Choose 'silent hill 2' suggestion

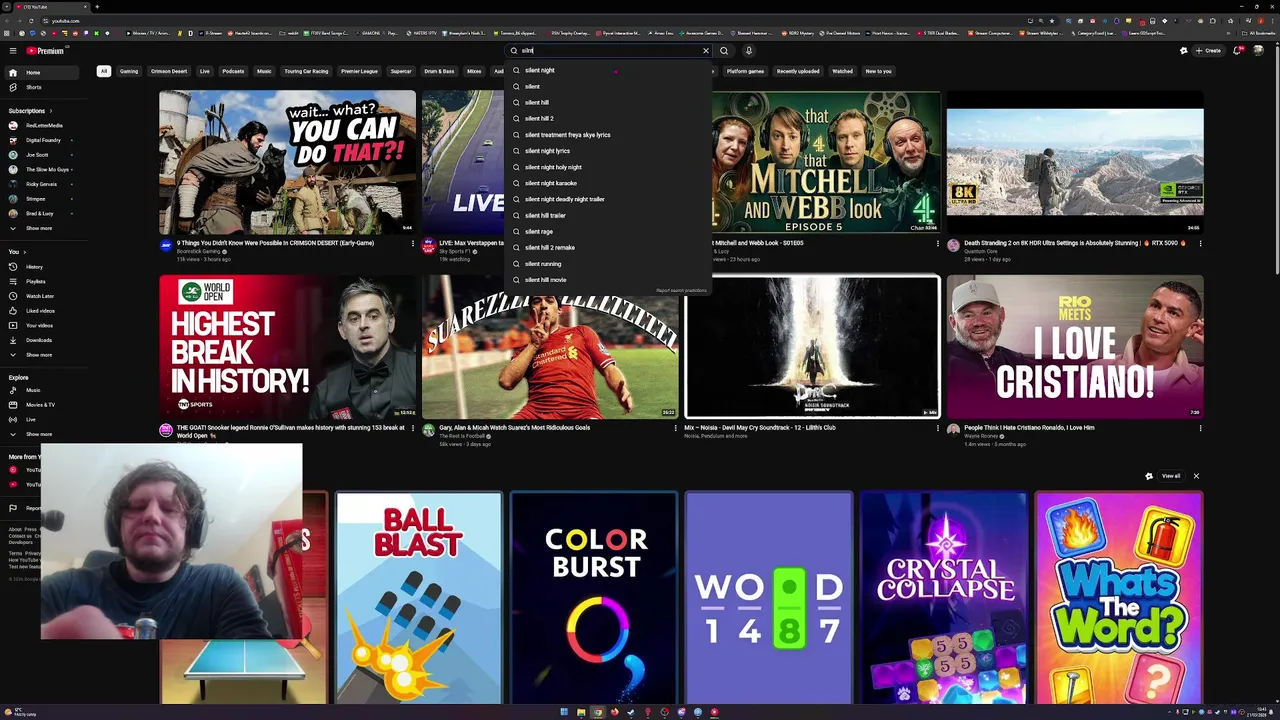pyautogui.click(x=608, y=118)
